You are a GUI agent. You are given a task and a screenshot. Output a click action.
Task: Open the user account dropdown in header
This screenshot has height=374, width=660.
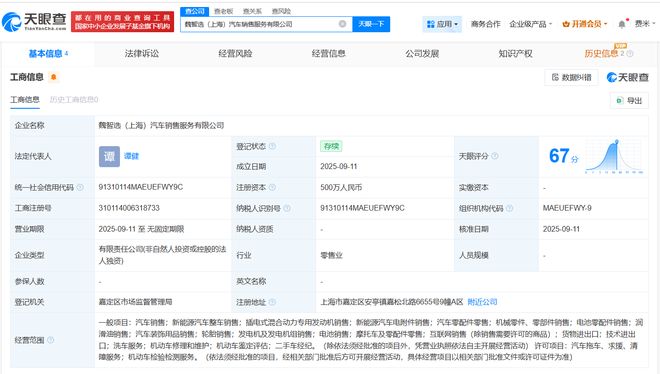[x=645, y=24]
